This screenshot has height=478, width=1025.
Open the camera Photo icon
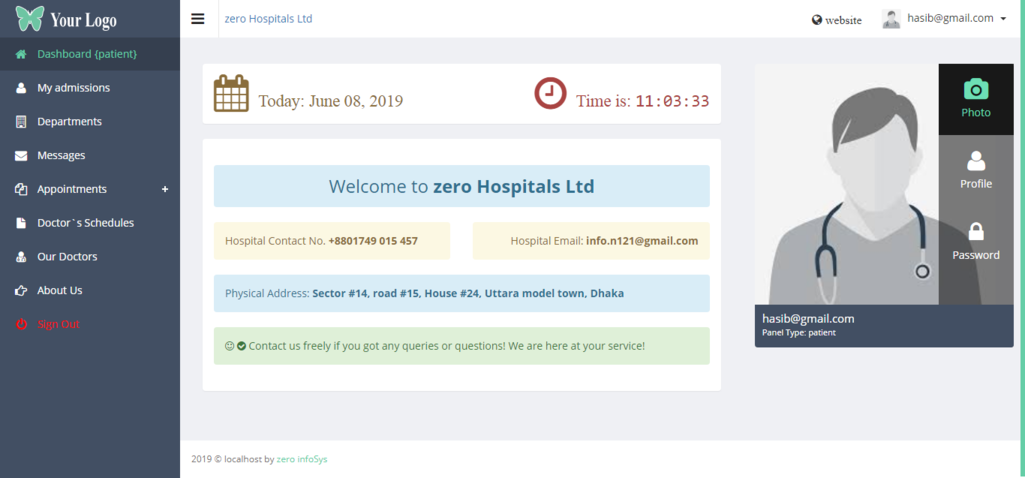976,89
